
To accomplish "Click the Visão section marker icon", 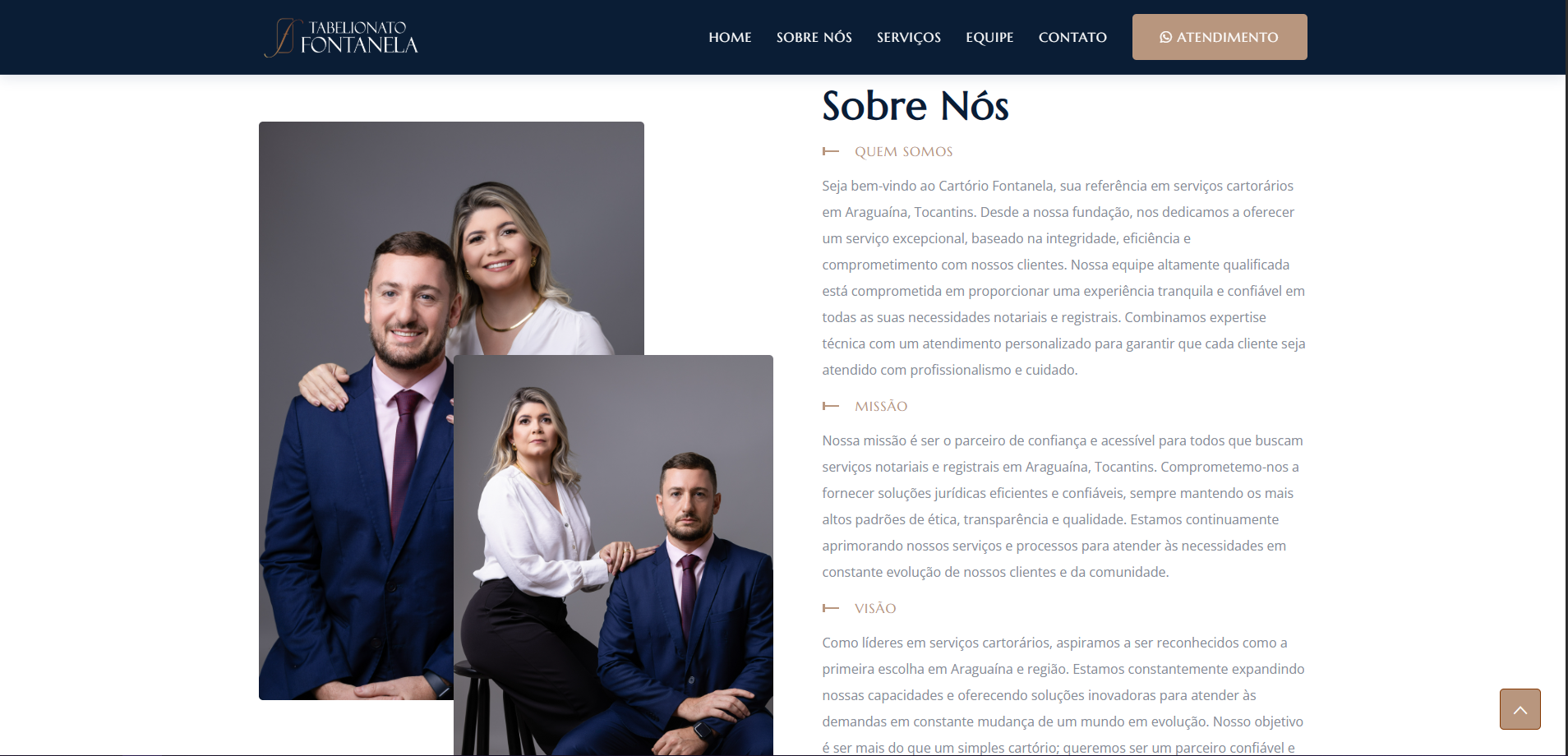I will click(x=830, y=608).
